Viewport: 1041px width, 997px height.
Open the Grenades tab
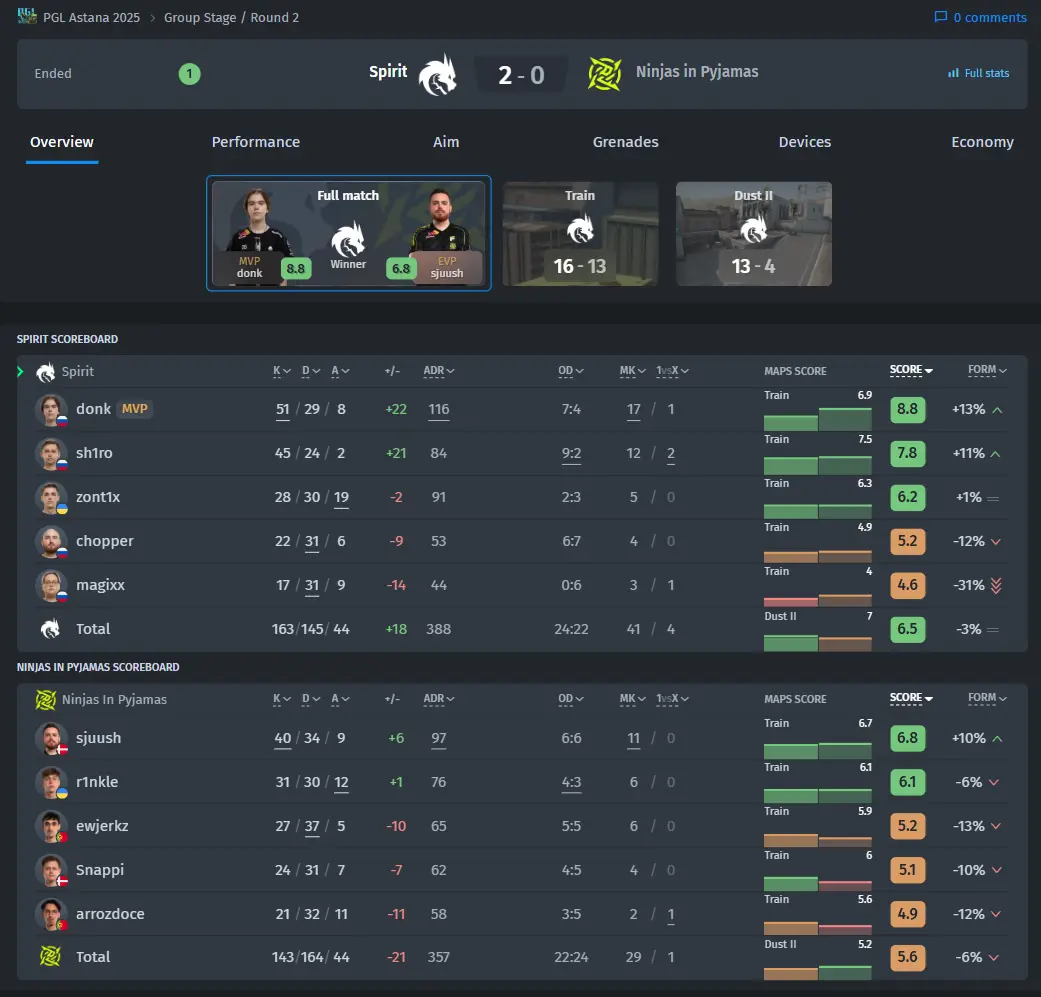click(625, 142)
